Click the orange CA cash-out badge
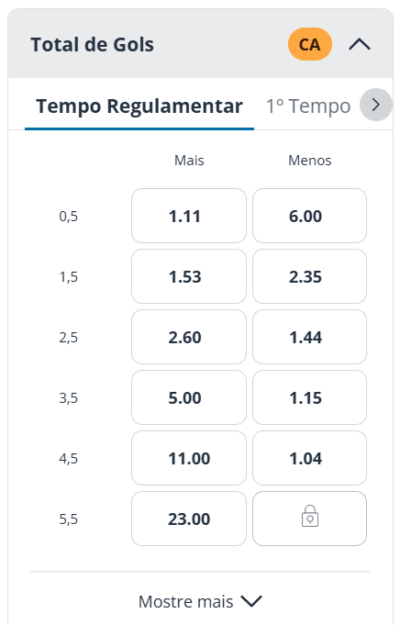 click(x=310, y=44)
